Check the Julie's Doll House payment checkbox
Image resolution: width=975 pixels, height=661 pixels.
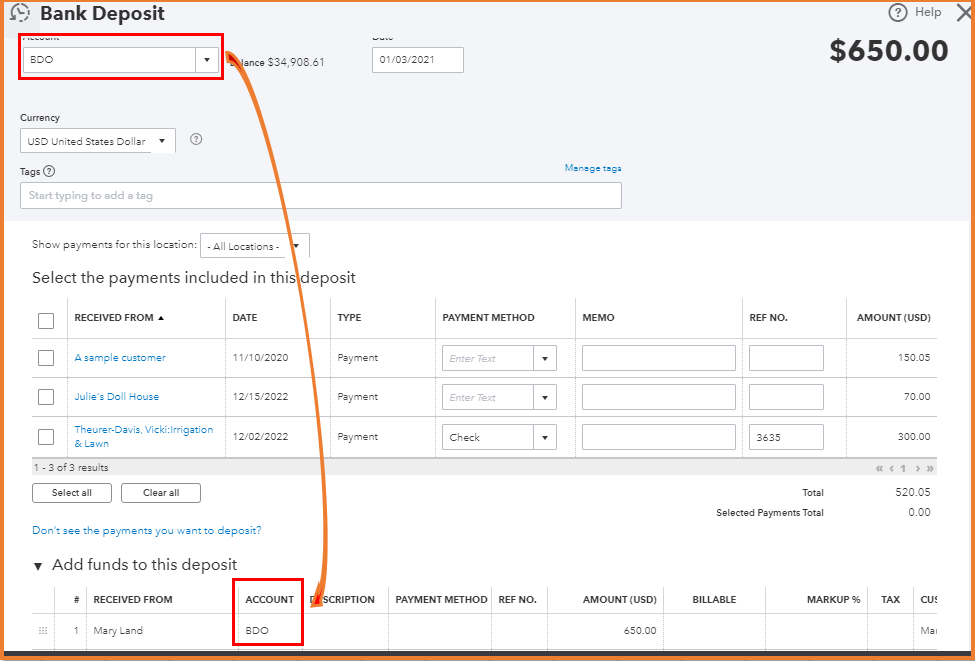(46, 397)
